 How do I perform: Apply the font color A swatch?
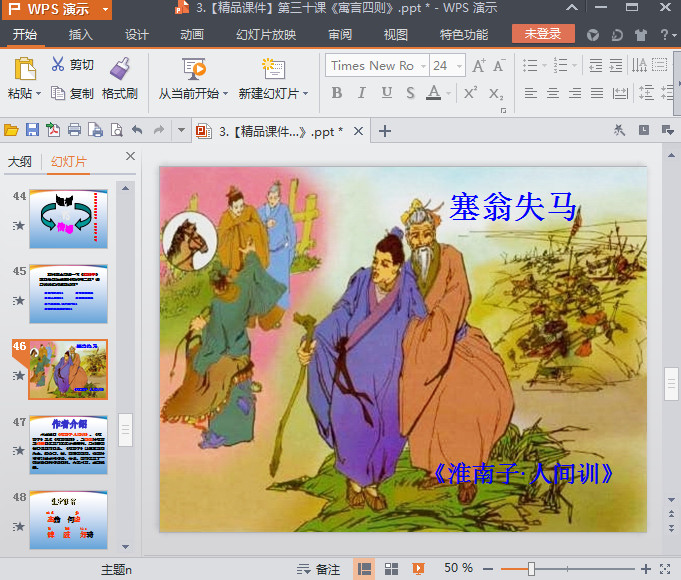(x=433, y=93)
